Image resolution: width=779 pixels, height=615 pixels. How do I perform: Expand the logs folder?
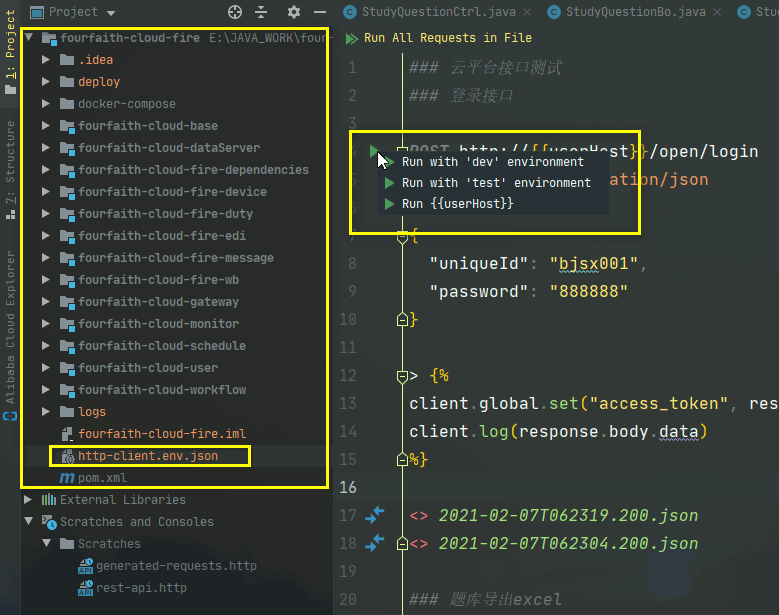46,411
